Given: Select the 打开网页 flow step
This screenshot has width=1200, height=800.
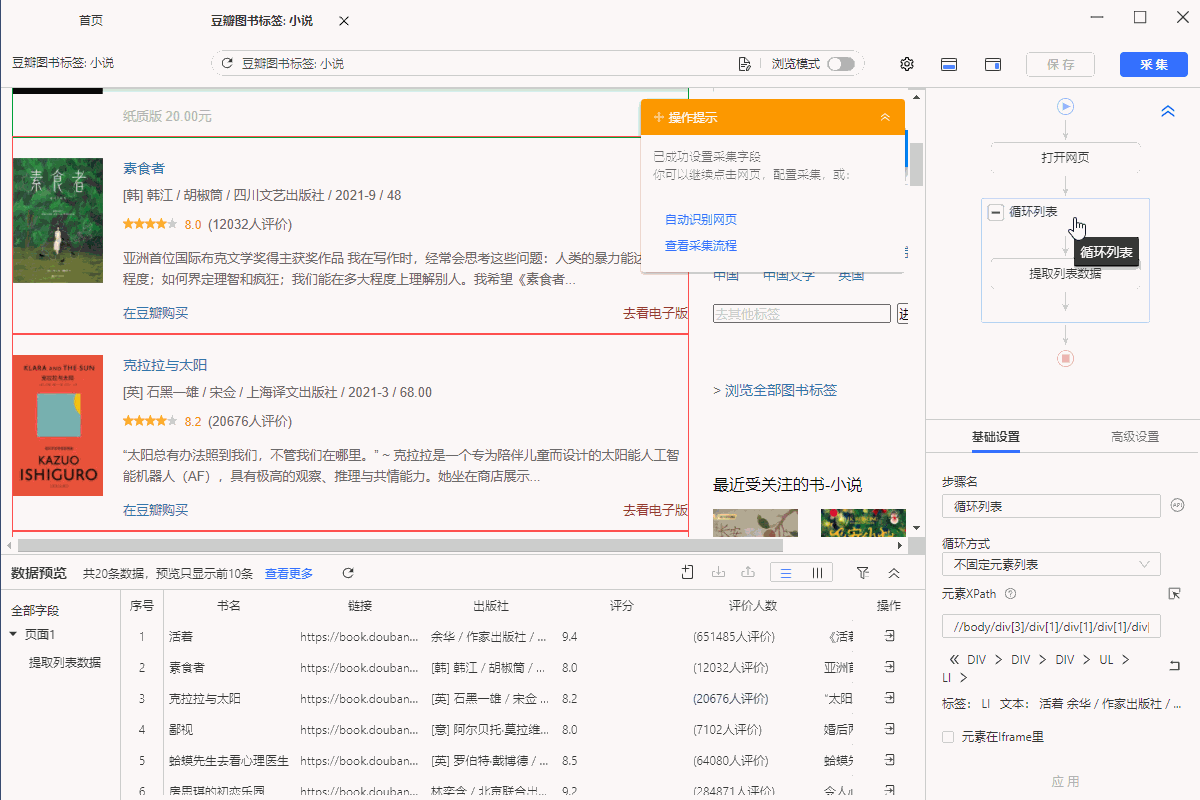Looking at the screenshot, I should coord(1065,158).
